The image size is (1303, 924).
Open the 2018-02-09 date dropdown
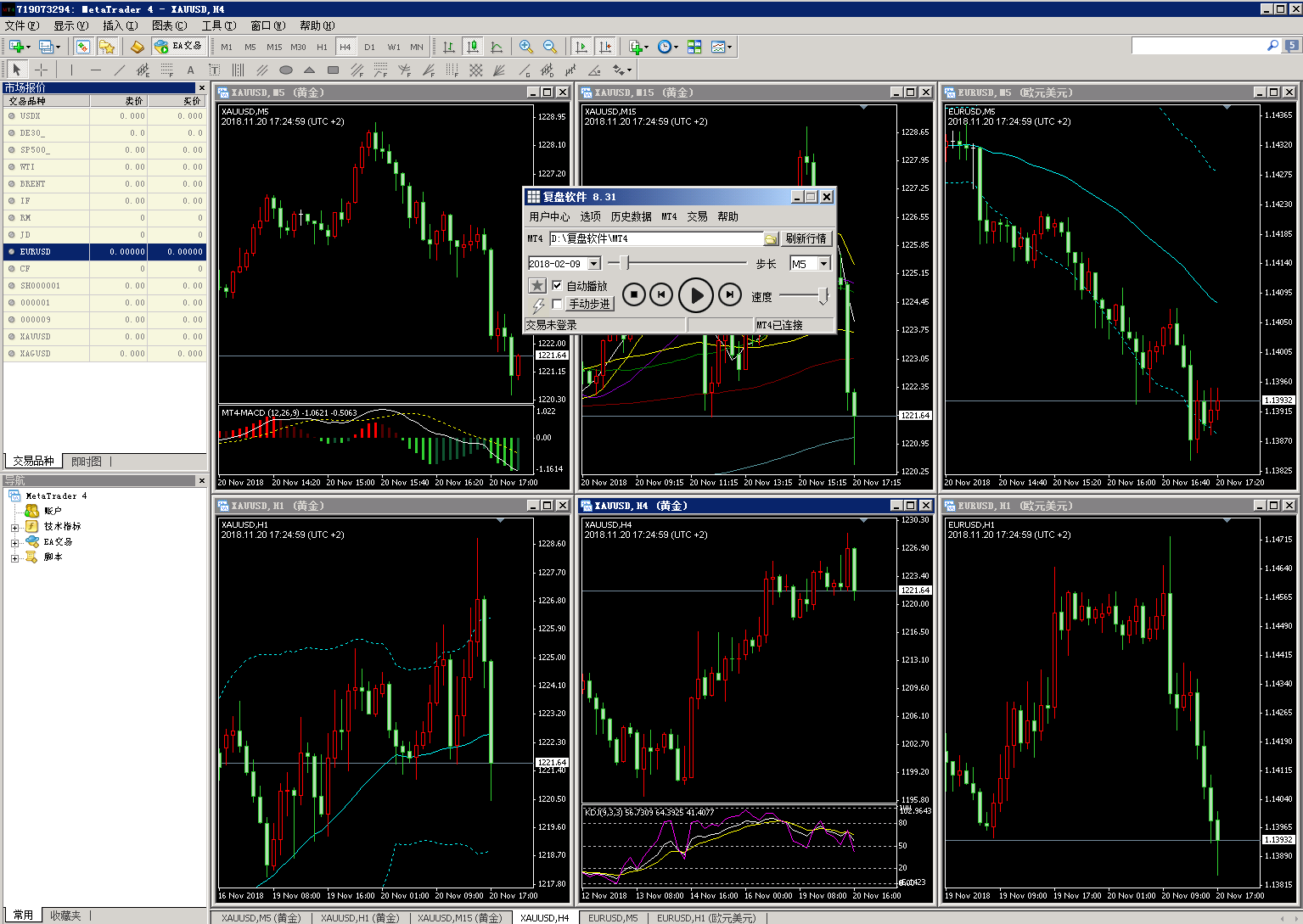(x=594, y=264)
